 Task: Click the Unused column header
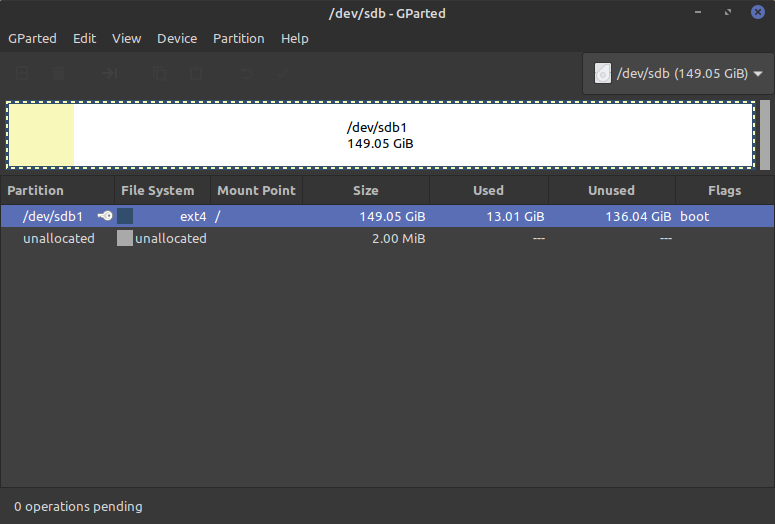point(611,190)
